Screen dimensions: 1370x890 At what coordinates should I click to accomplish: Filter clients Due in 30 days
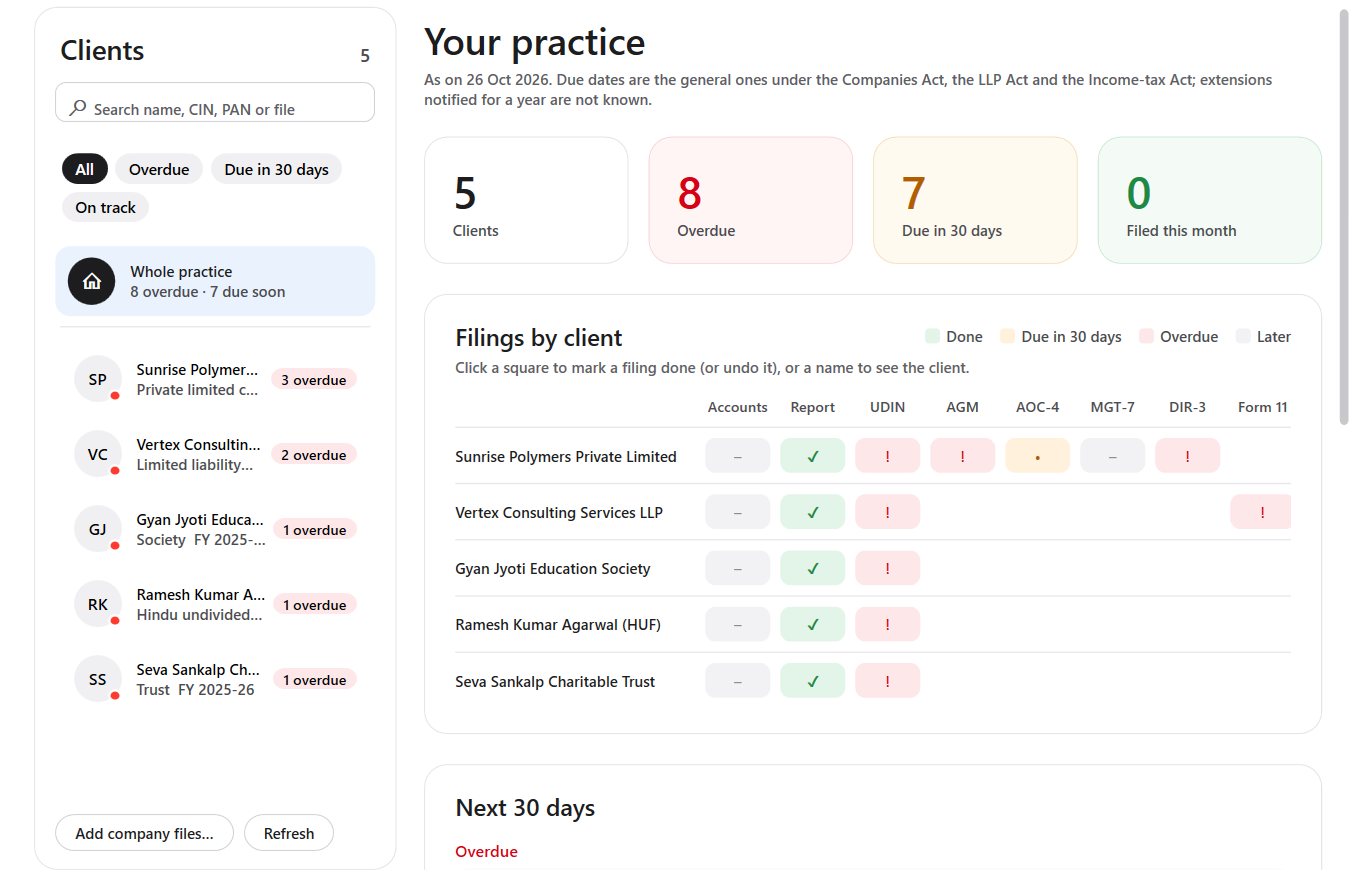277,169
